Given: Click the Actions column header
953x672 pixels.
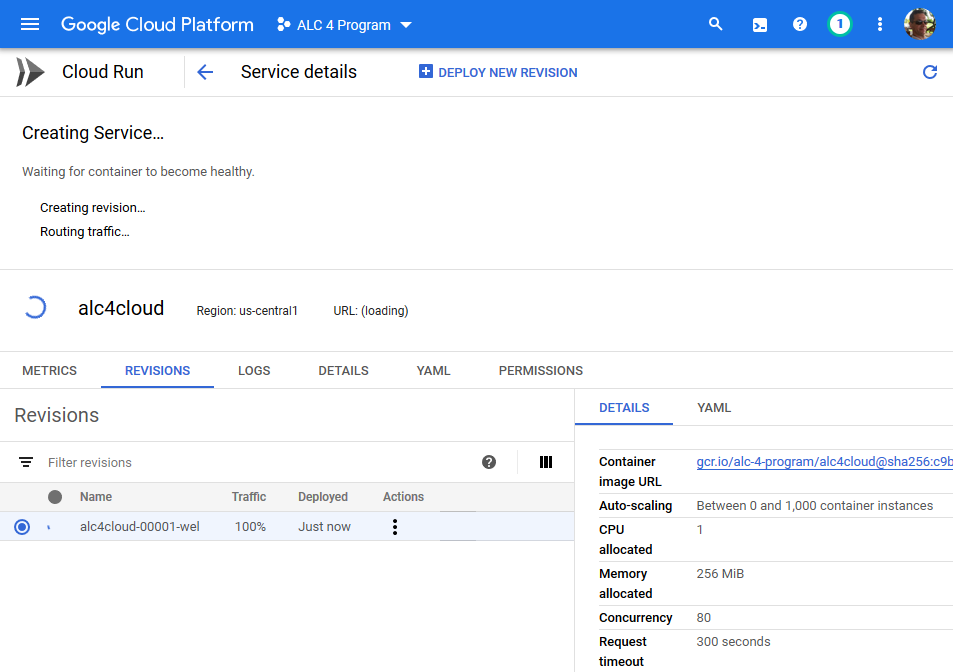Looking at the screenshot, I should click(404, 497).
